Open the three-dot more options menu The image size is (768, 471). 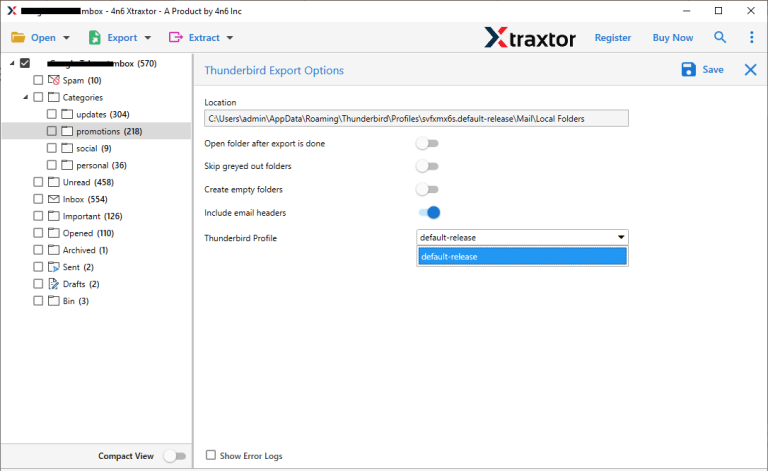[751, 38]
